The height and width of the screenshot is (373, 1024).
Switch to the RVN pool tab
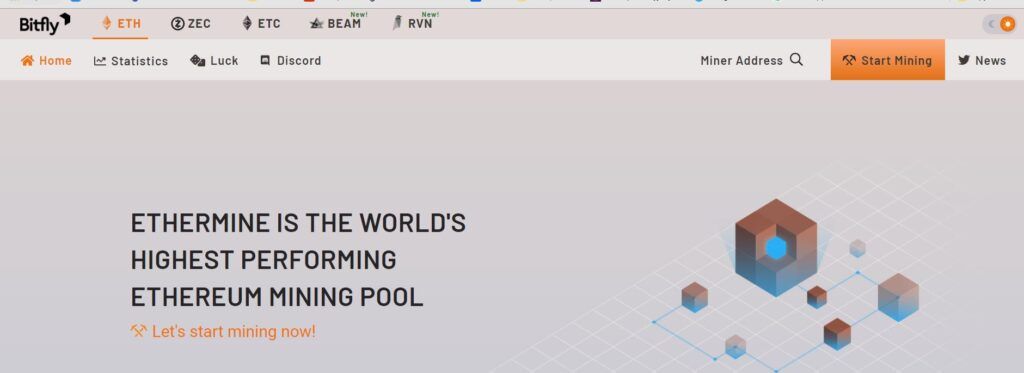pyautogui.click(x=413, y=24)
